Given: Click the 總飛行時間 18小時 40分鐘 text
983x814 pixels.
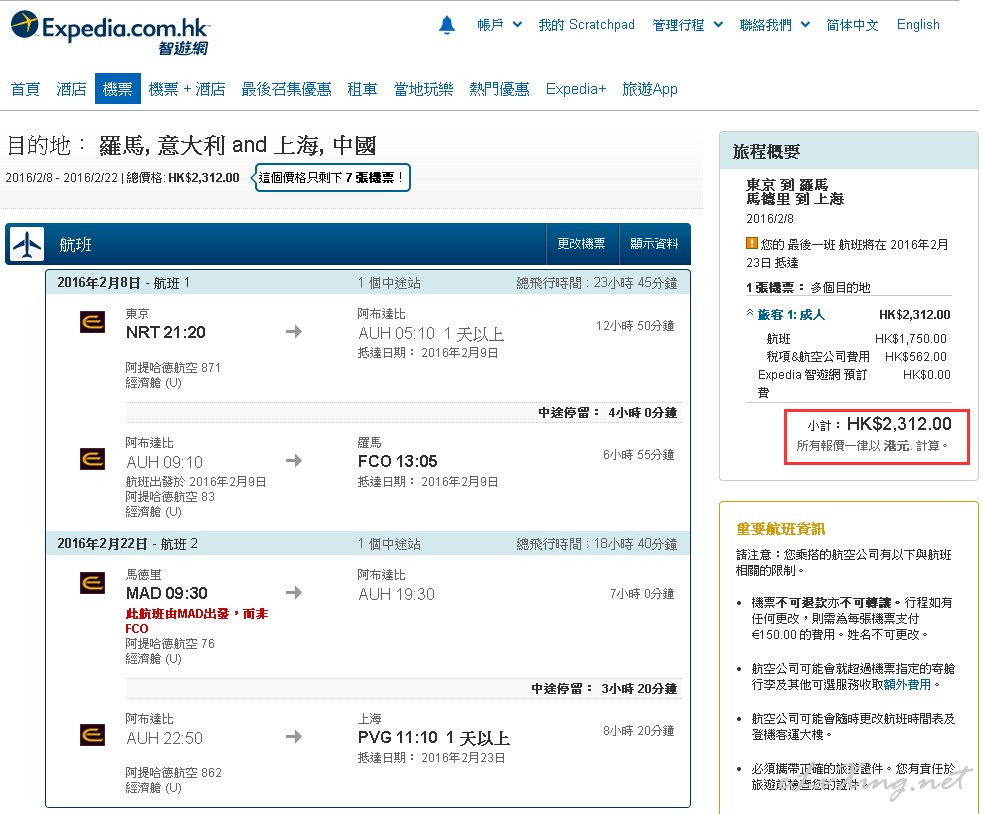Looking at the screenshot, I should [x=596, y=544].
